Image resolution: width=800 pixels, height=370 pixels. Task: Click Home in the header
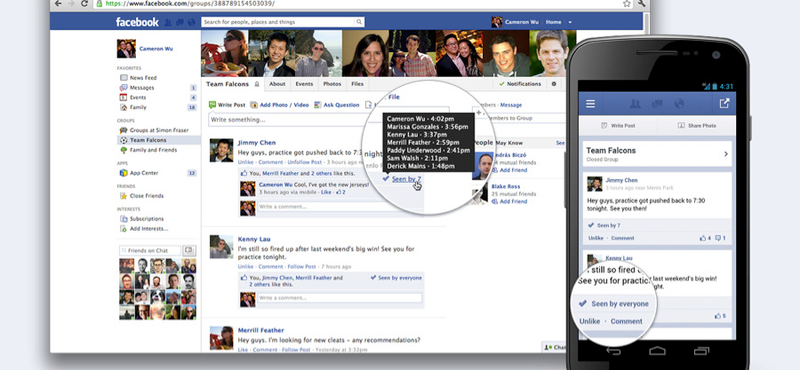point(554,22)
